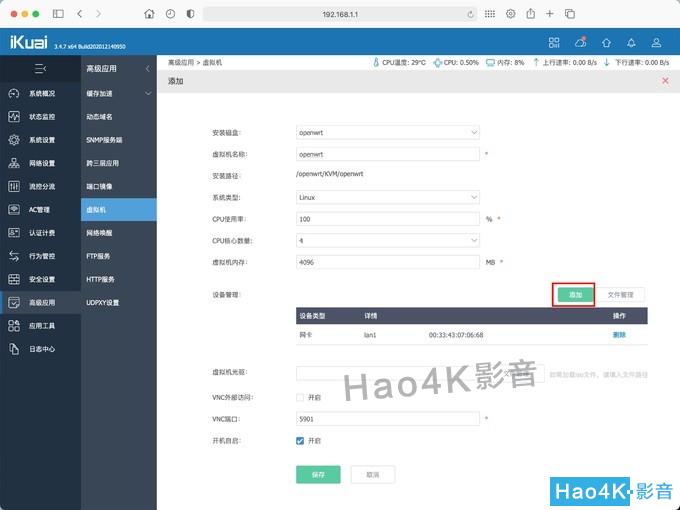Click the AC管理 icon in sidebar
The image size is (680, 510).
click(x=14, y=209)
